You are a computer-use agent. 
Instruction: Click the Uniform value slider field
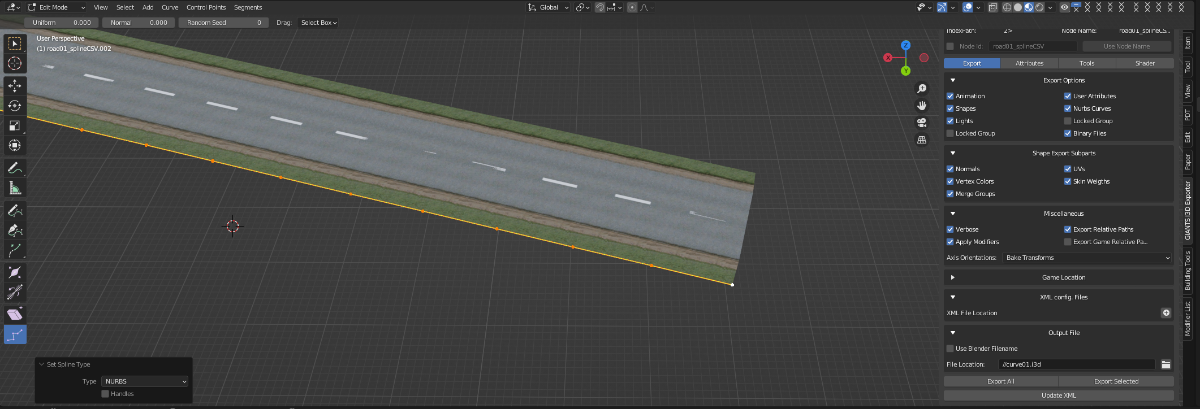(x=62, y=22)
